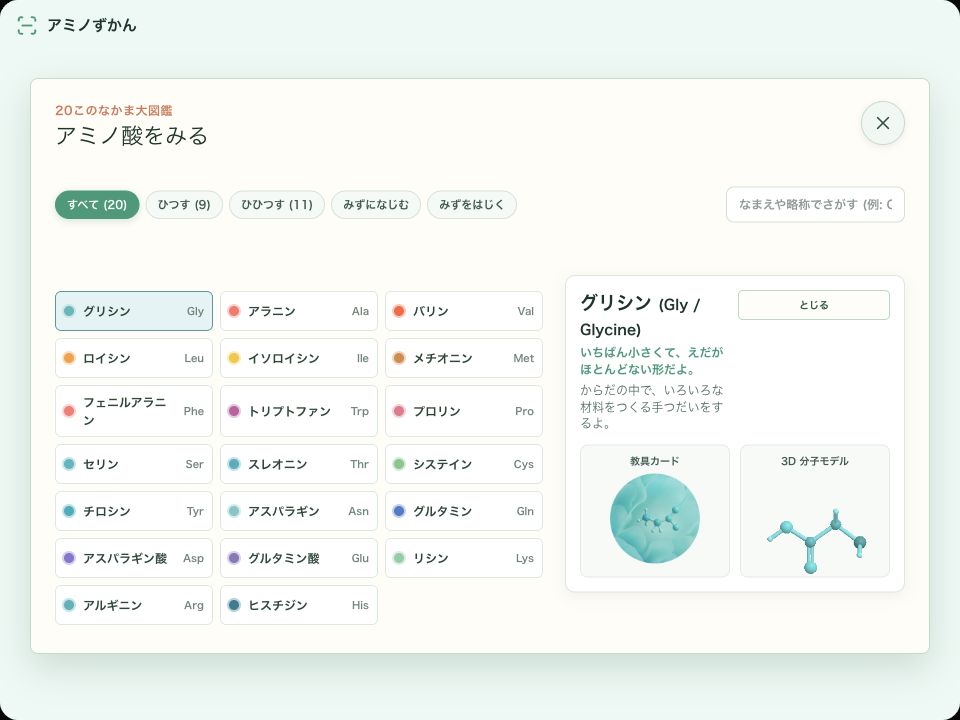Open the ヒスチジン His card
The image size is (960, 720).
[299, 605]
